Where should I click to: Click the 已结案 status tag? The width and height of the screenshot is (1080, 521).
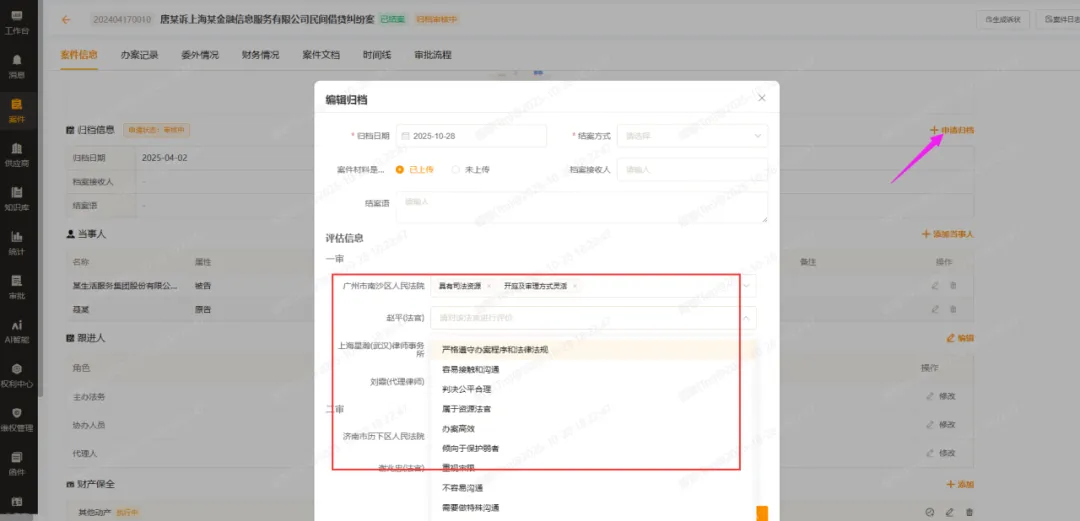pyautogui.click(x=393, y=20)
